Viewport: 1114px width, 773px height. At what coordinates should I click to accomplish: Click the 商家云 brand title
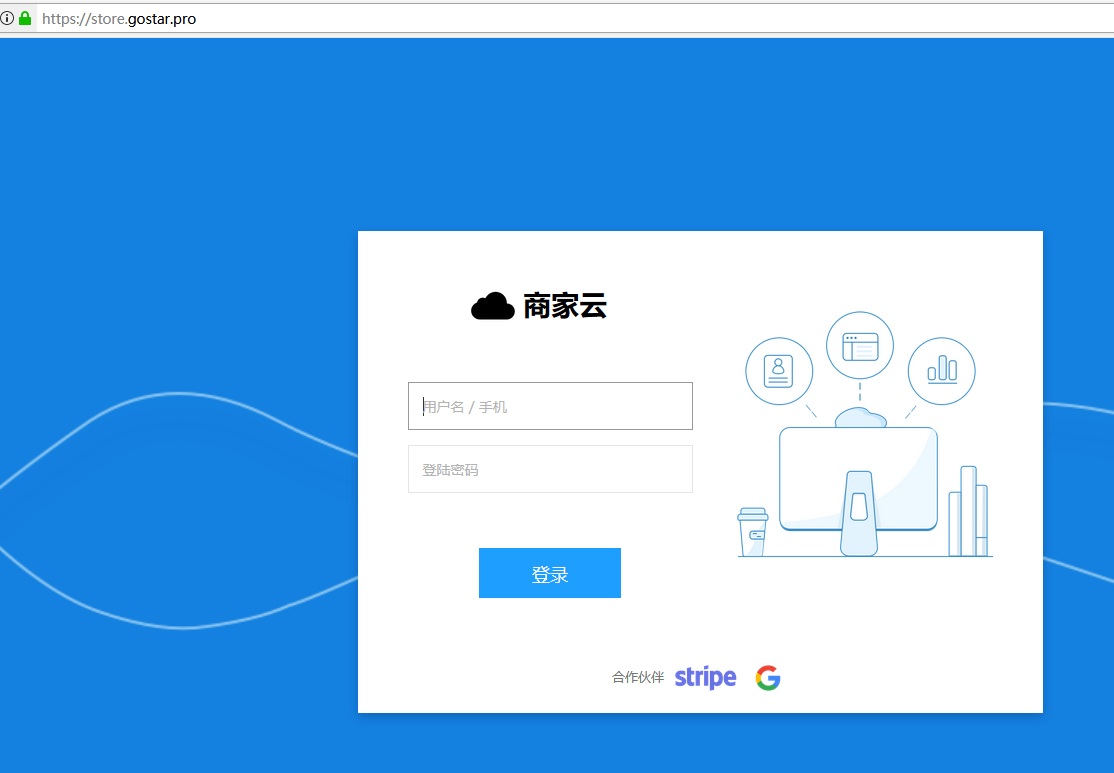(x=565, y=306)
